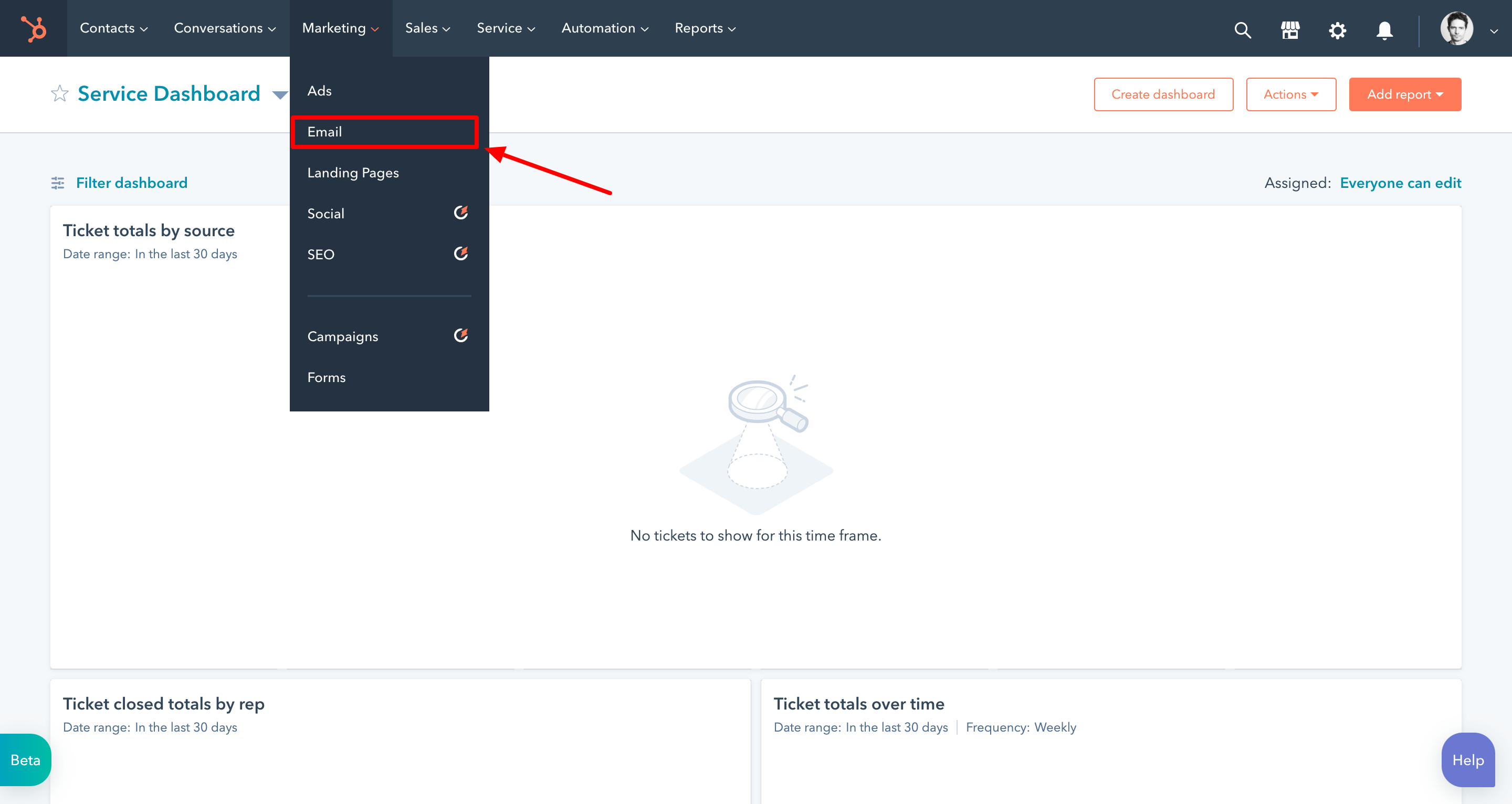Open the notifications bell

point(1384,29)
